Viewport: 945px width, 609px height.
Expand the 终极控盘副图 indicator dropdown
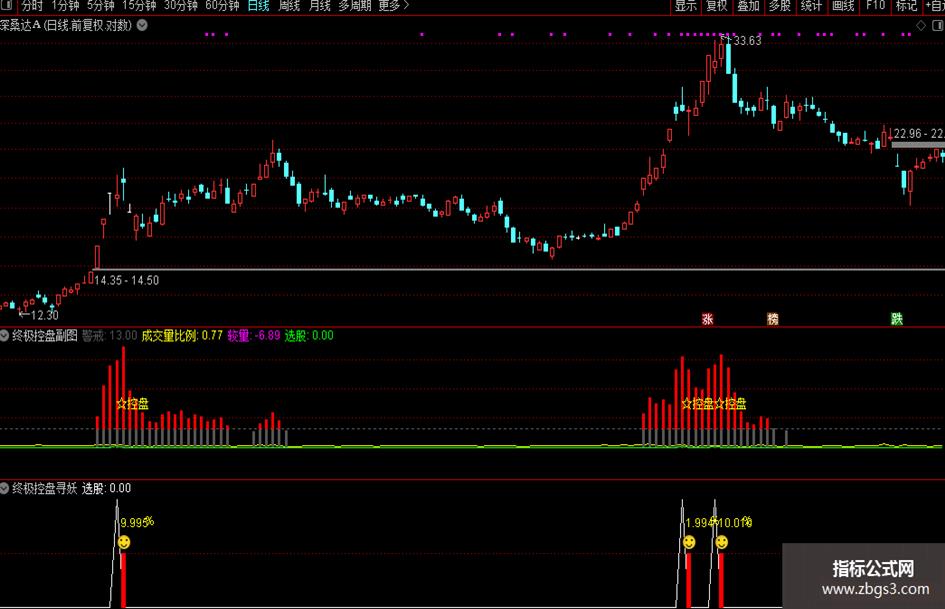[x=4, y=335]
